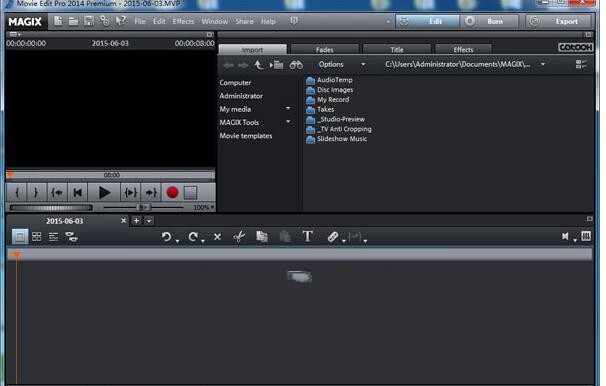Open the Window menu
The height and width of the screenshot is (386, 606).
tap(214, 21)
